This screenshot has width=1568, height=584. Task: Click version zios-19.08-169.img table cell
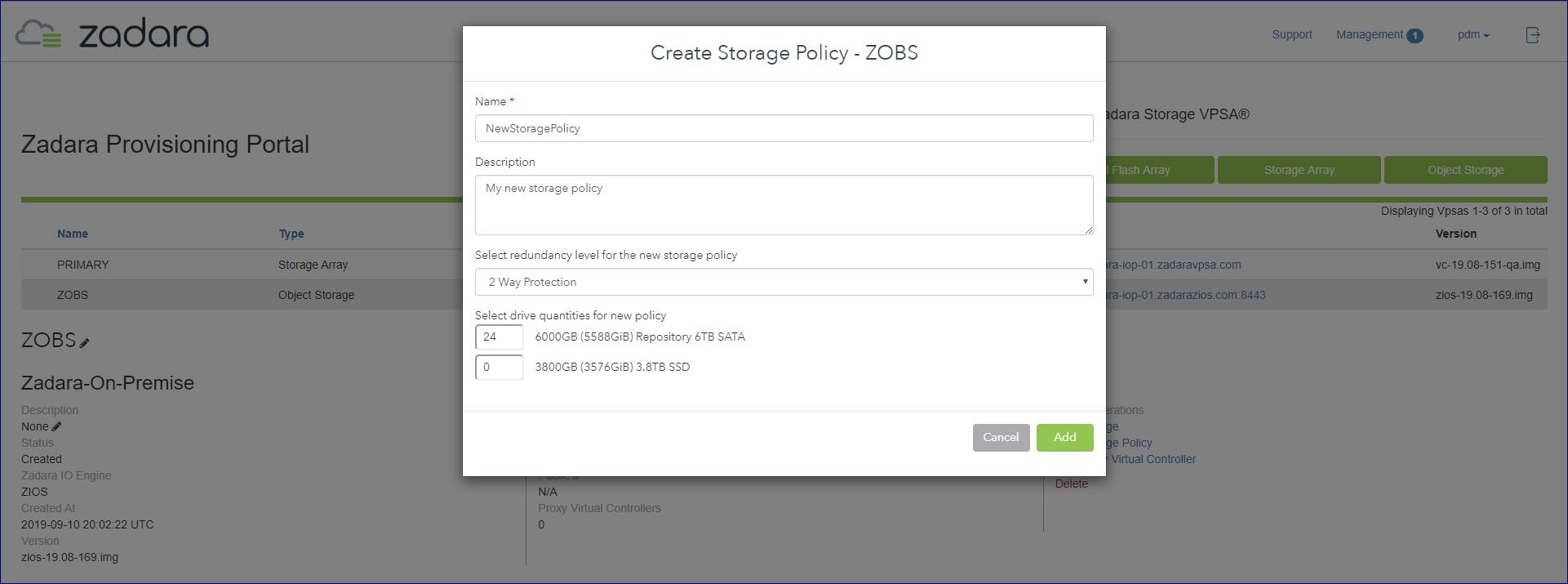coord(1484,295)
